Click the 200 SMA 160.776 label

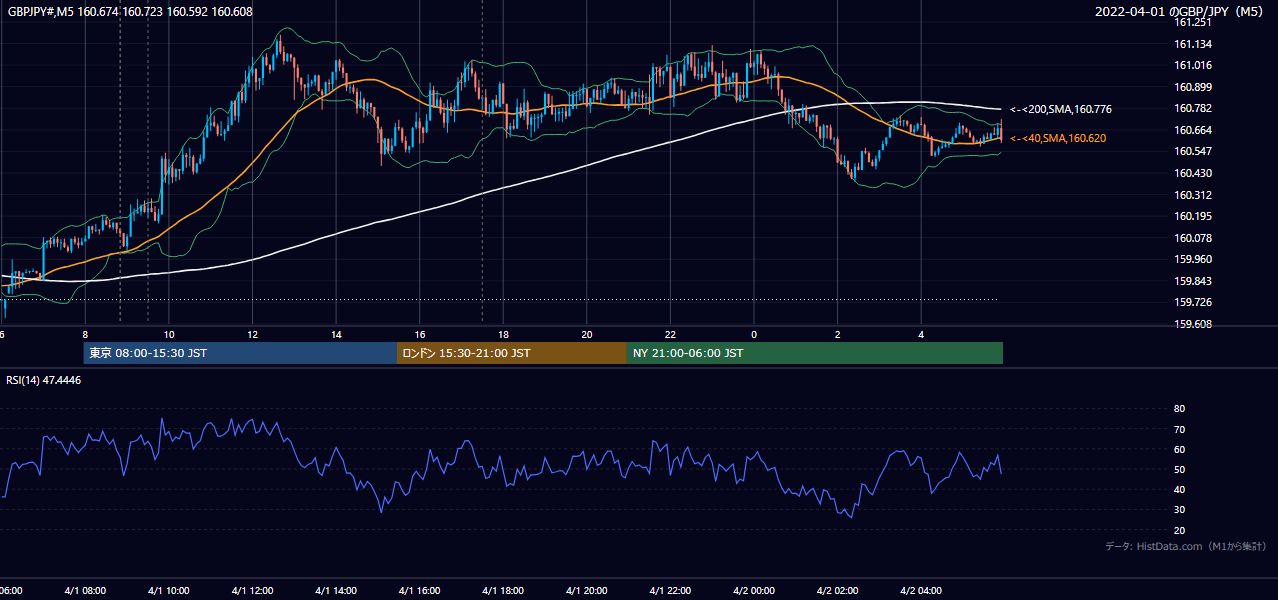(x=1061, y=109)
